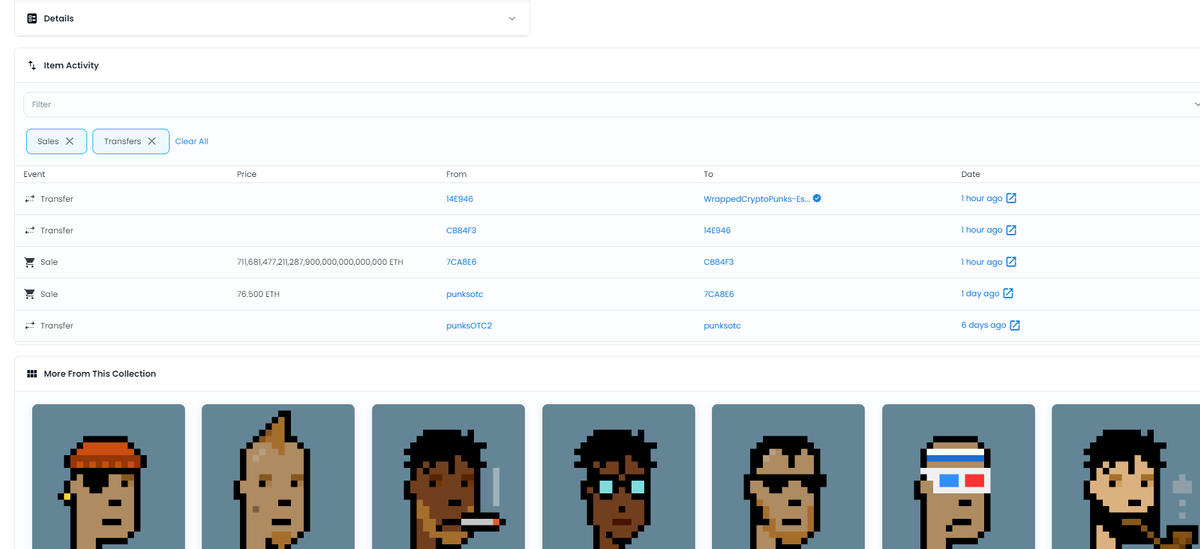Click '1 day ago' date link
The height and width of the screenshot is (549, 1200).
(980, 294)
